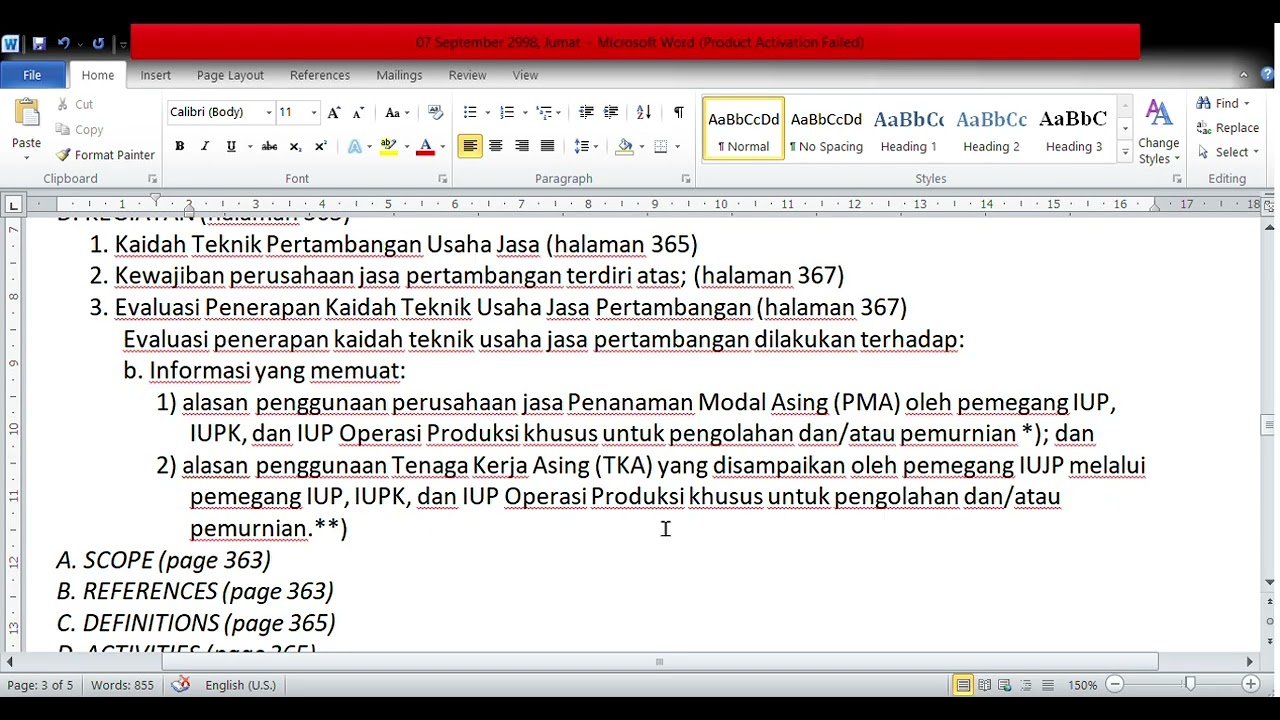Apply the No Spacing style
The width and height of the screenshot is (1280, 720).
click(x=826, y=129)
